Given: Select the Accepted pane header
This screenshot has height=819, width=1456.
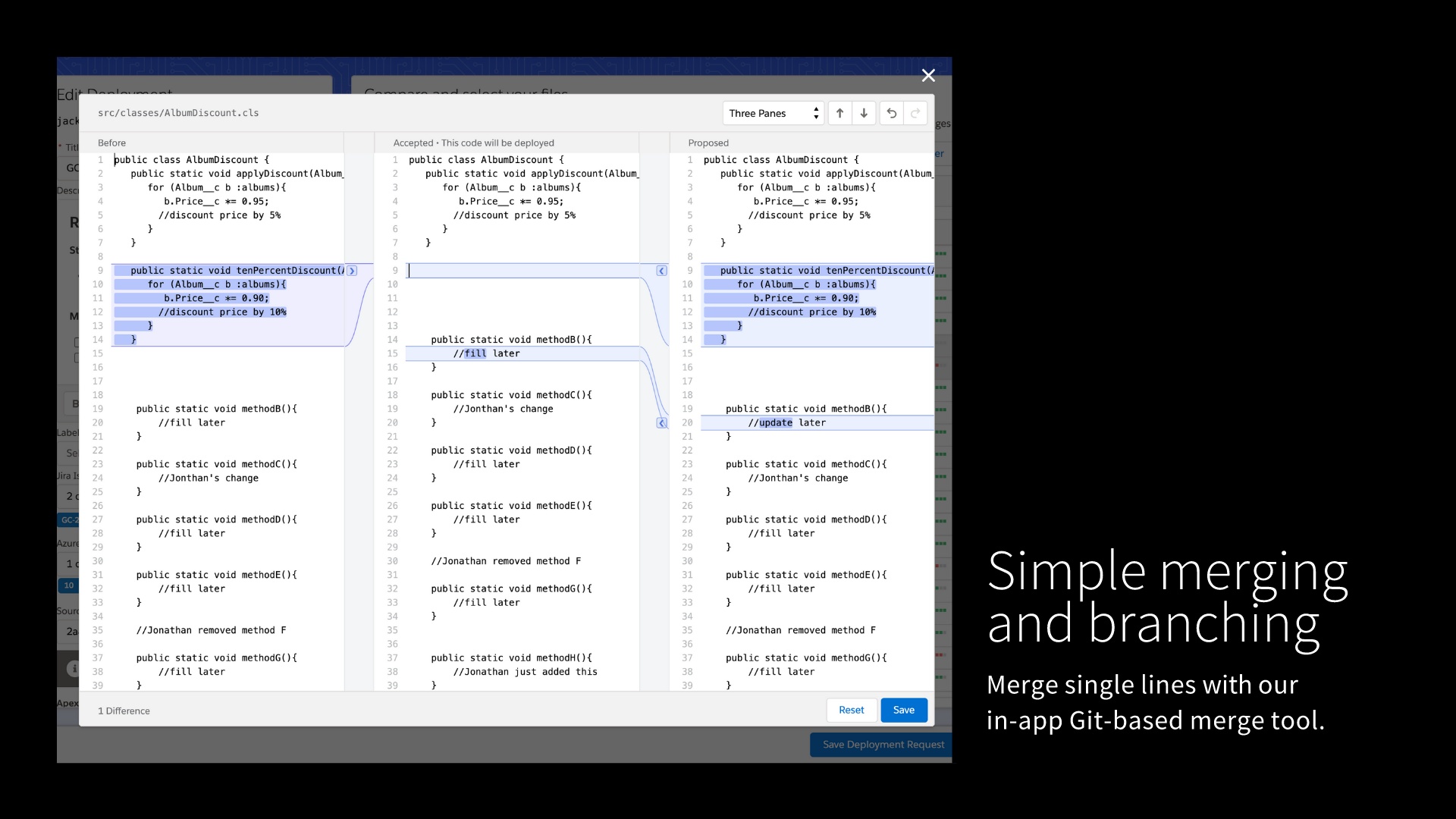Looking at the screenshot, I should pyautogui.click(x=472, y=143).
